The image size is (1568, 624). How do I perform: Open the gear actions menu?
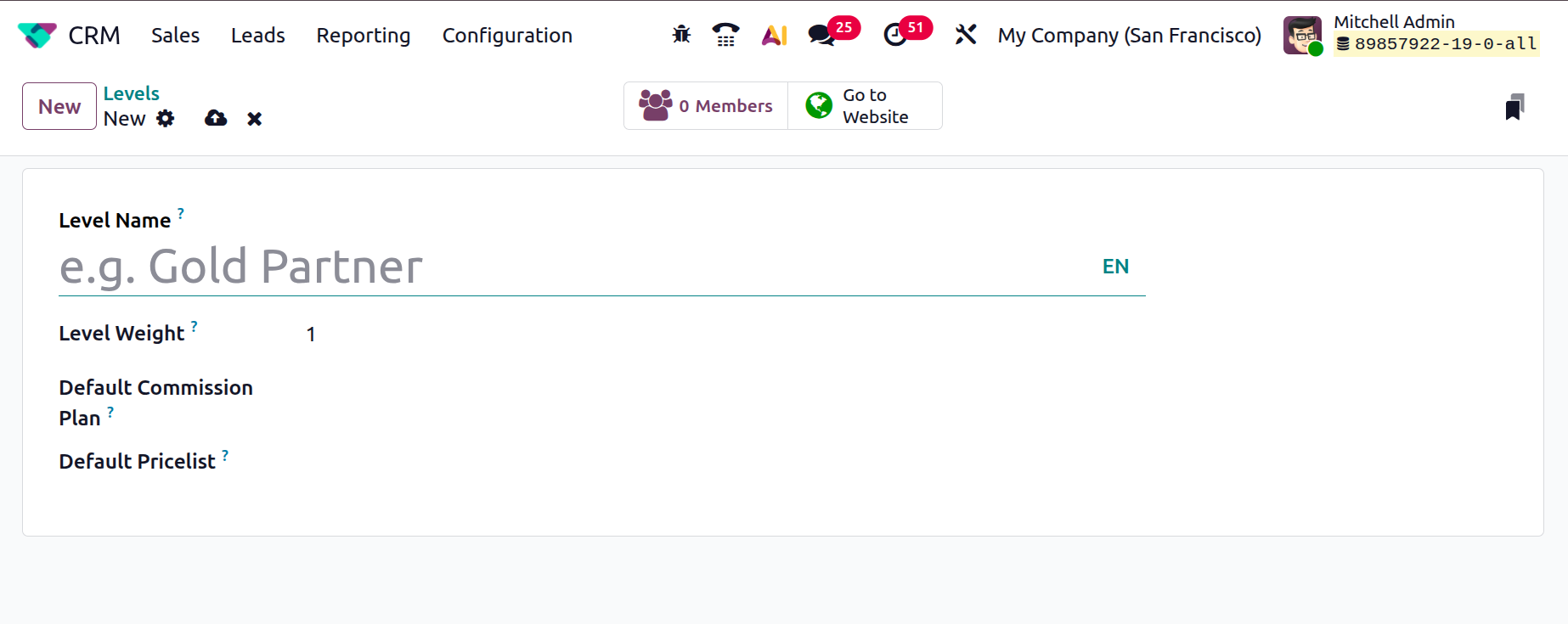tap(166, 119)
